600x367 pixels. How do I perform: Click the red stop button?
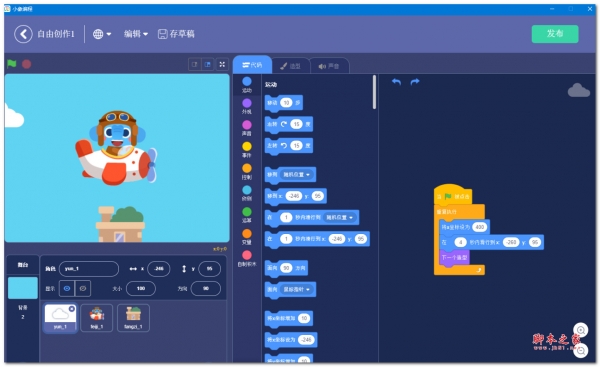(26, 64)
